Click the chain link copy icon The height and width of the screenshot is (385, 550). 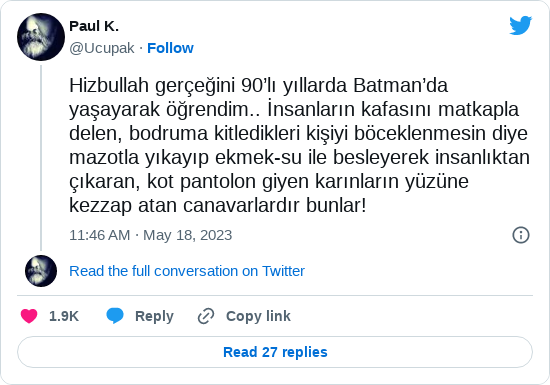[206, 316]
